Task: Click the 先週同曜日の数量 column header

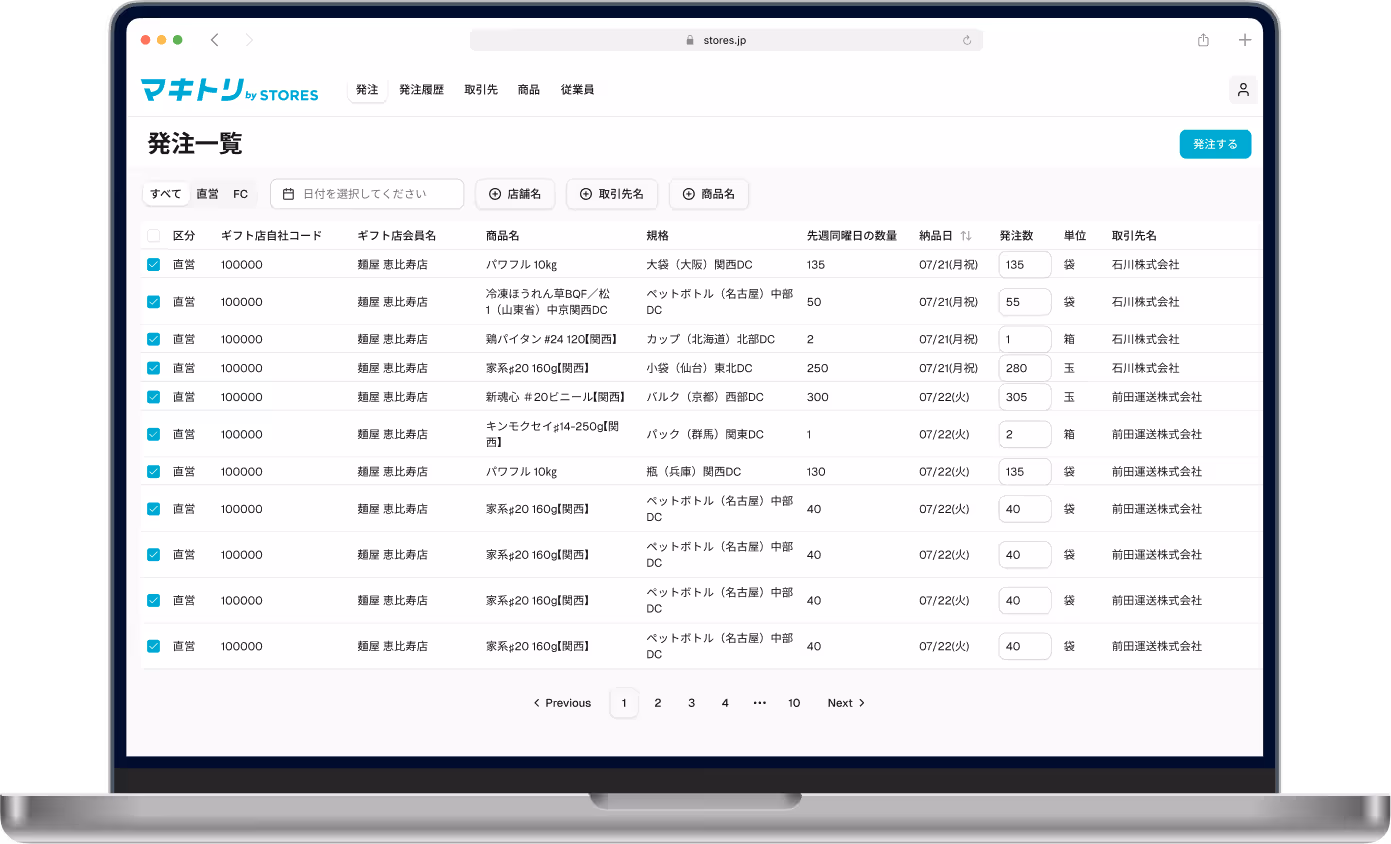Action: 852,236
